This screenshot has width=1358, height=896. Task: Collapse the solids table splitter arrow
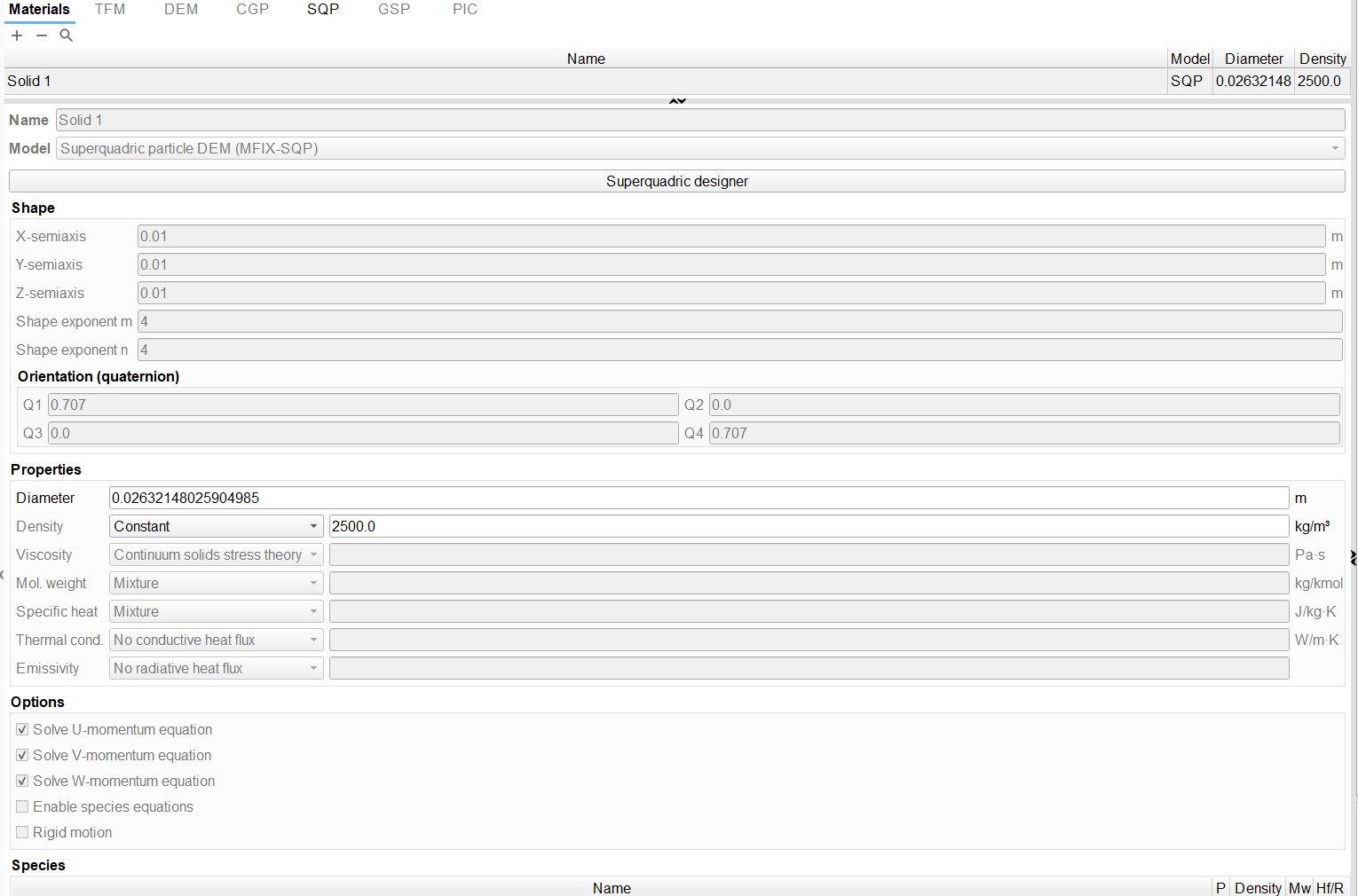677,101
